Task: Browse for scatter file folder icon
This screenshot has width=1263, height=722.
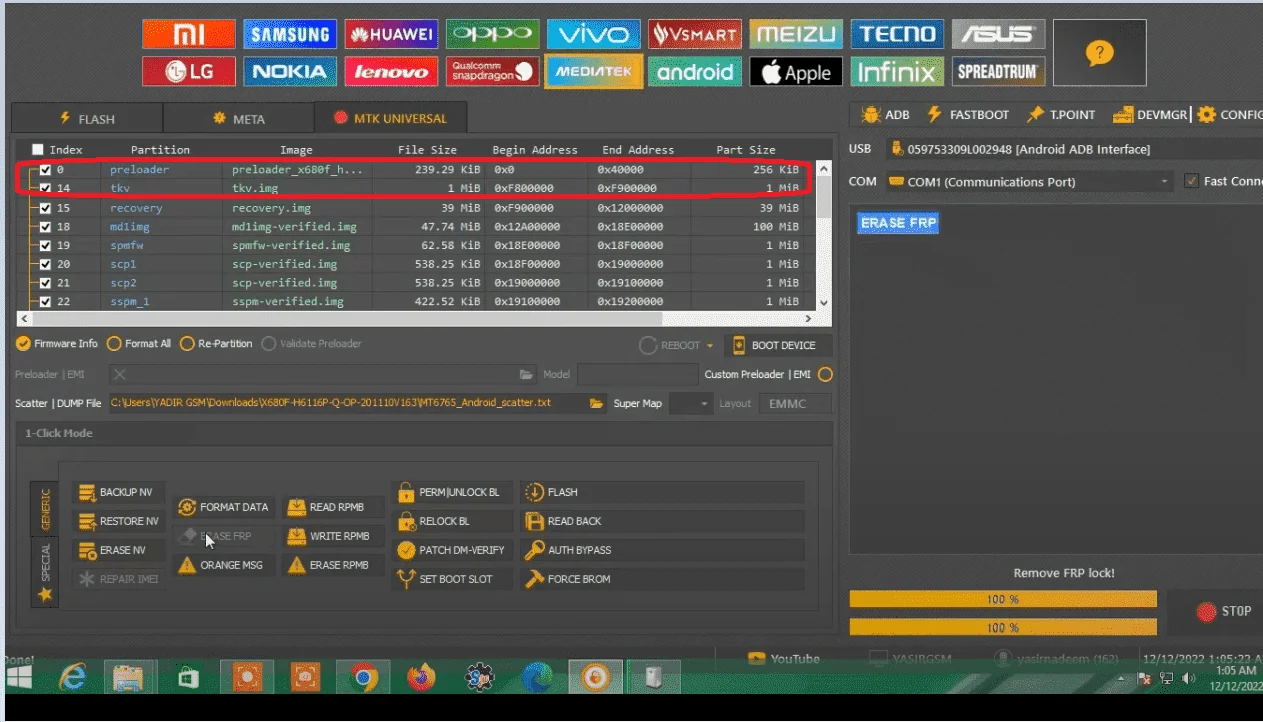Action: click(x=596, y=403)
